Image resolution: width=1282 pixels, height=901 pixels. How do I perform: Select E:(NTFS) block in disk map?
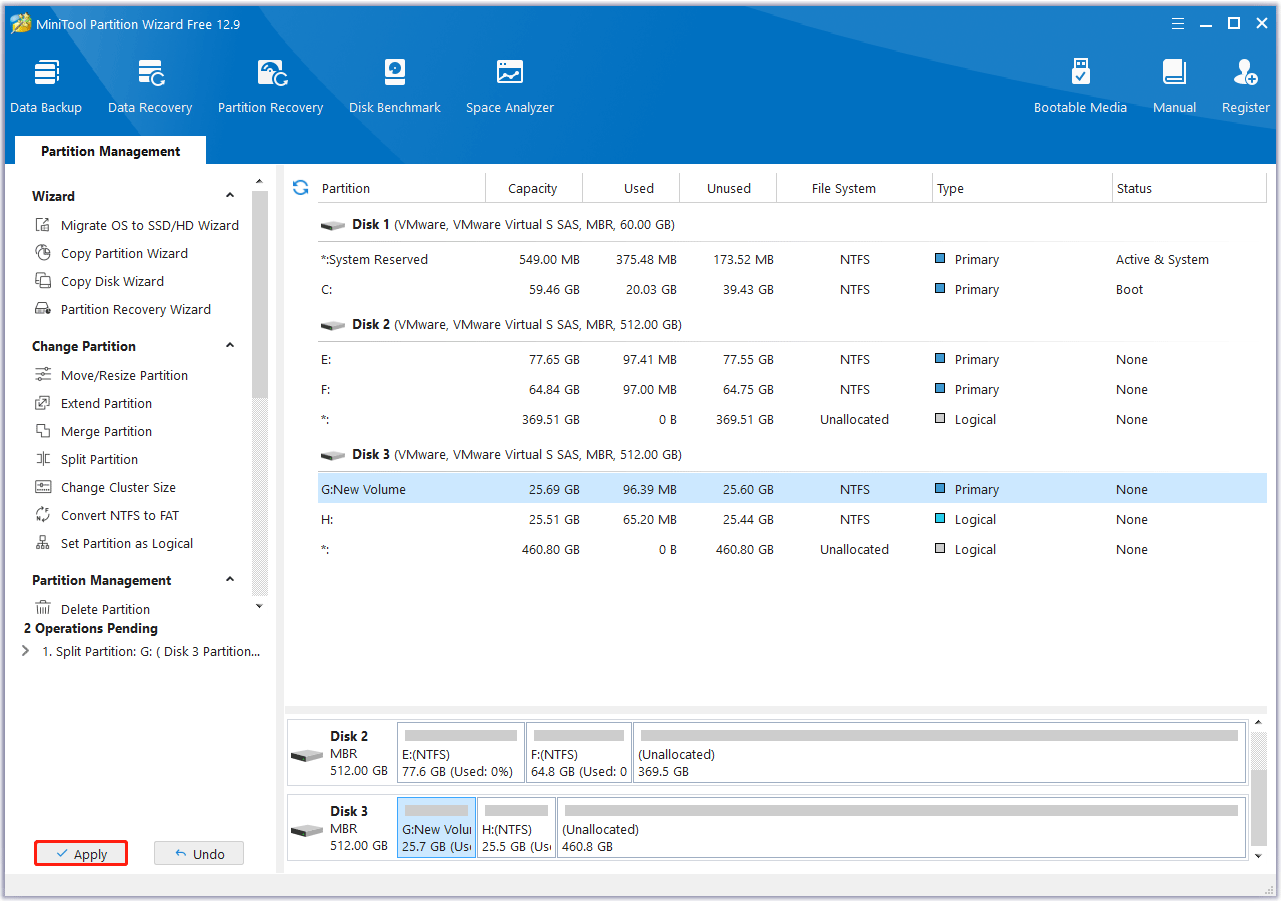461,753
